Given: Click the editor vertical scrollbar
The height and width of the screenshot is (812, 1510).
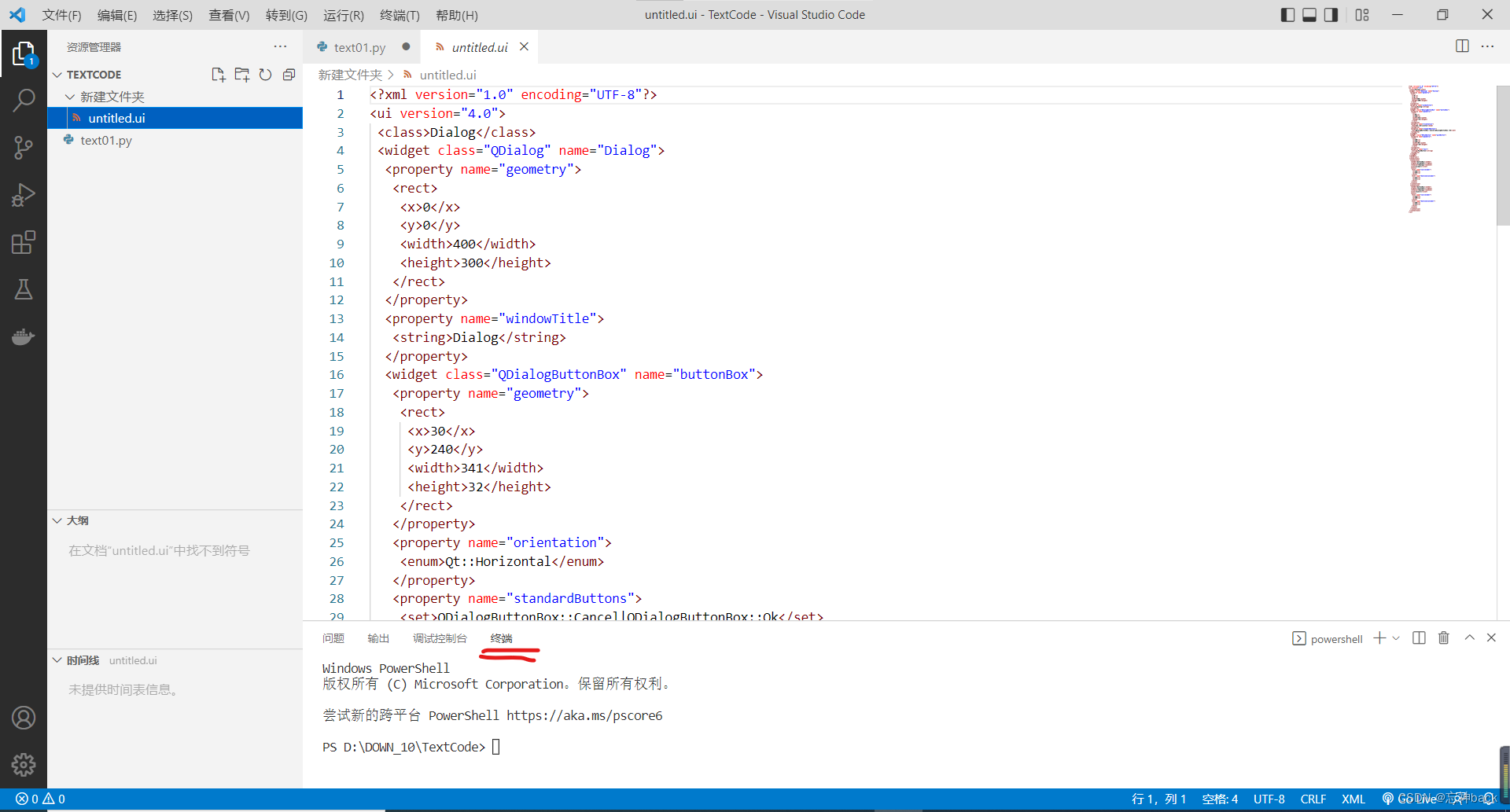Looking at the screenshot, I should 1503,155.
